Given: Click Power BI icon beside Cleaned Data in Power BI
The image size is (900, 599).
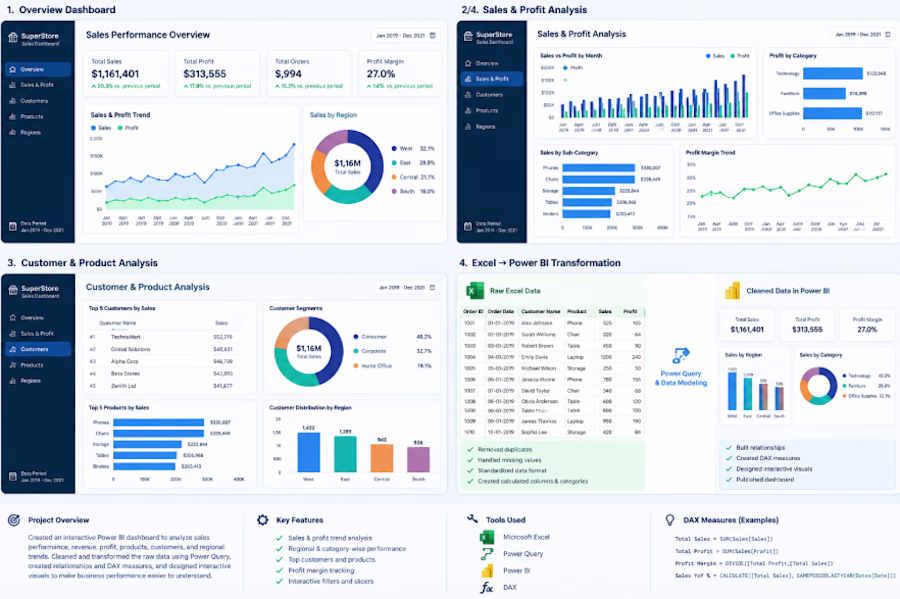Looking at the screenshot, I should 732,291.
